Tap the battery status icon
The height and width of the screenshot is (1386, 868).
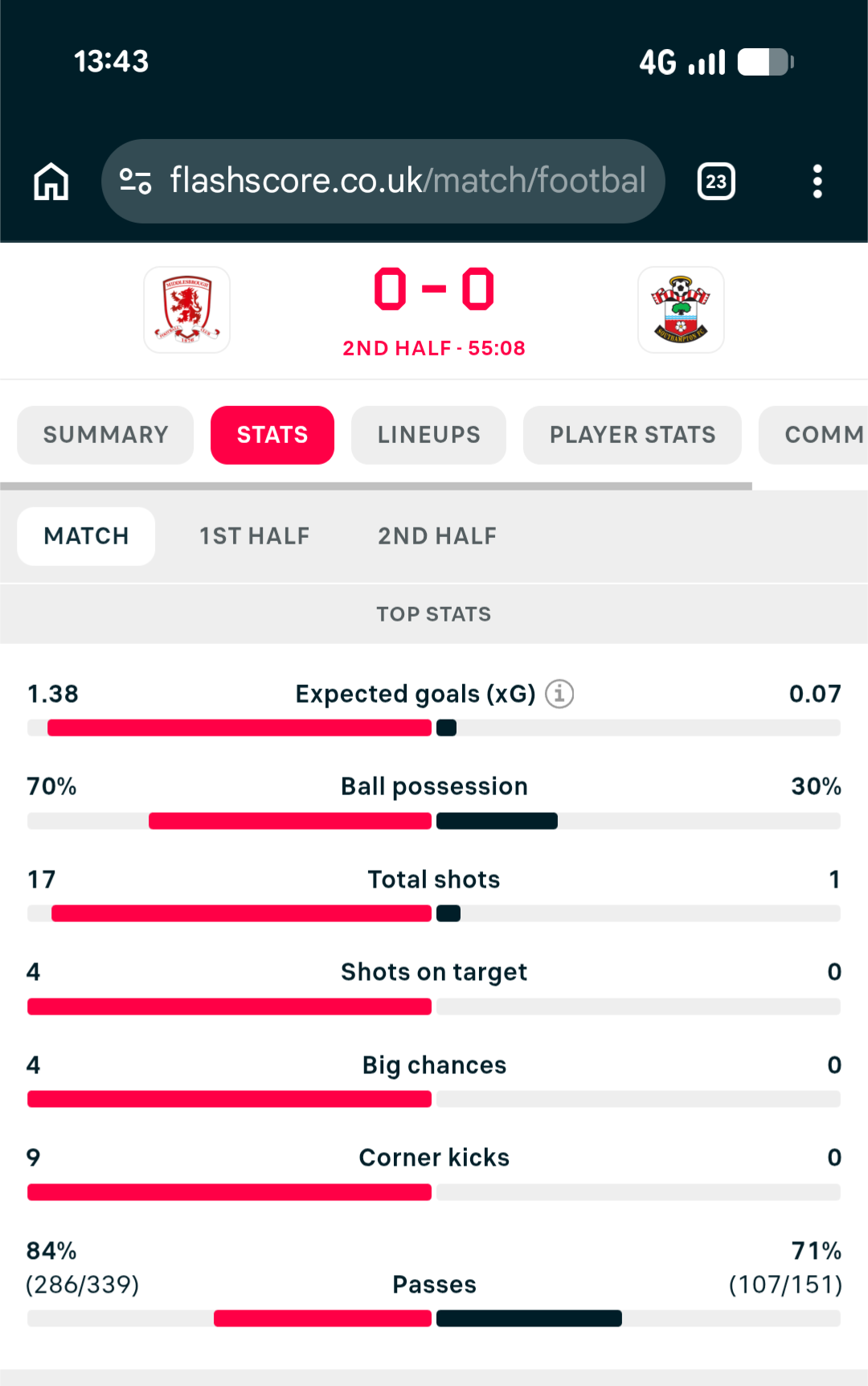point(766,62)
